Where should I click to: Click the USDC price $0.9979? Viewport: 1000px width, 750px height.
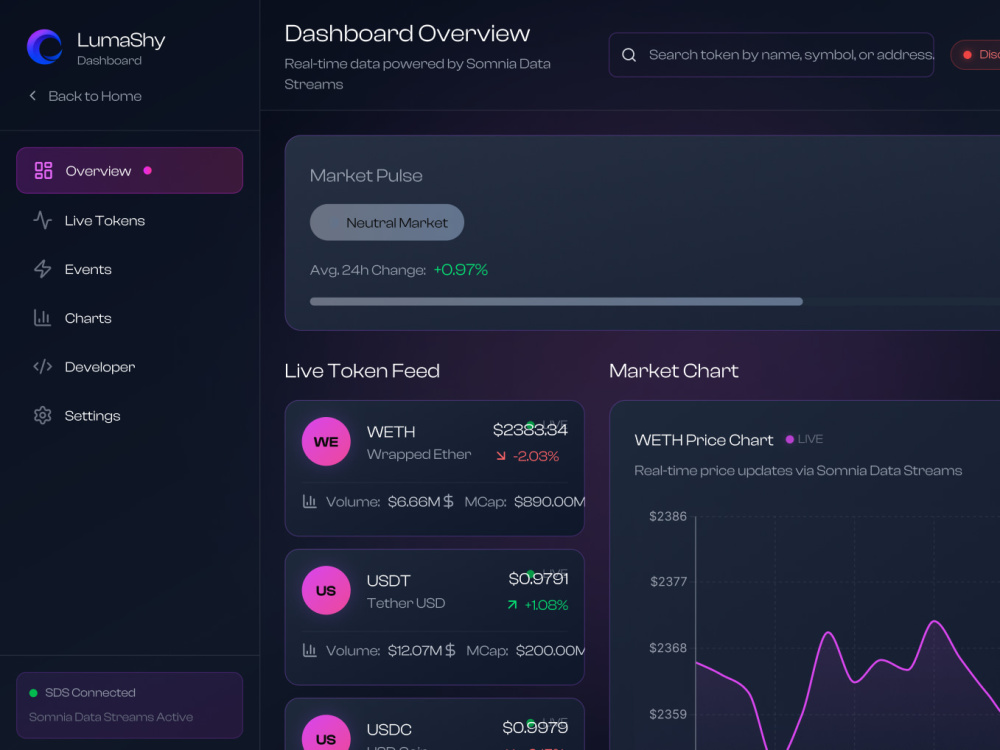(x=535, y=727)
